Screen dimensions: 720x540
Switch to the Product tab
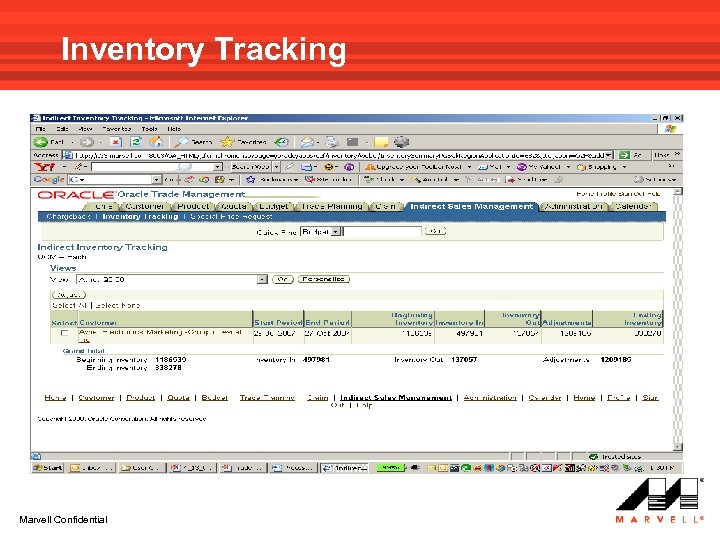(x=193, y=207)
